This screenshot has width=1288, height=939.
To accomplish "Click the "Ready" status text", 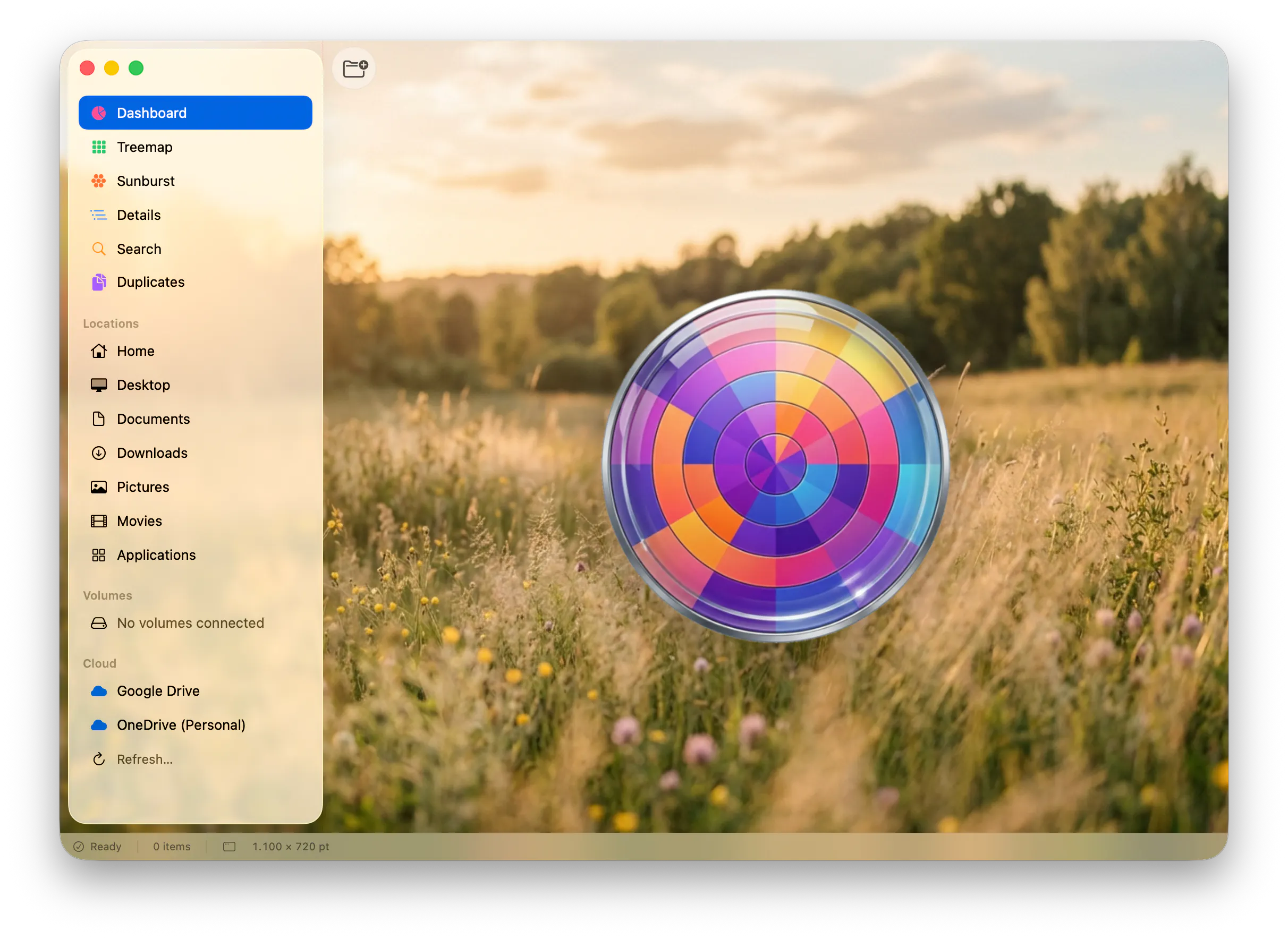I will [x=106, y=848].
